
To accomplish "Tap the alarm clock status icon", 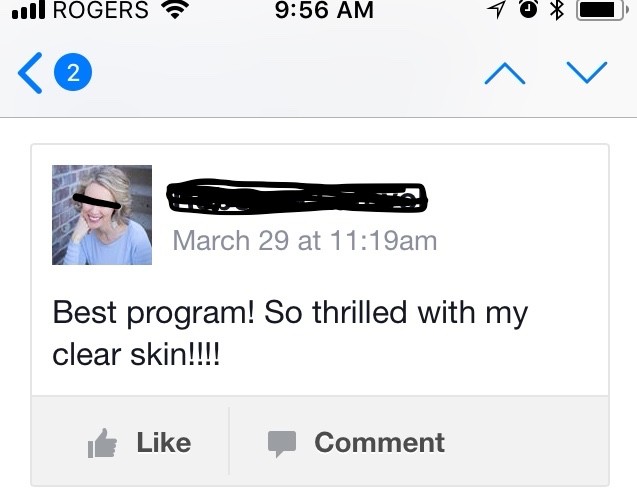I will 529,9.
